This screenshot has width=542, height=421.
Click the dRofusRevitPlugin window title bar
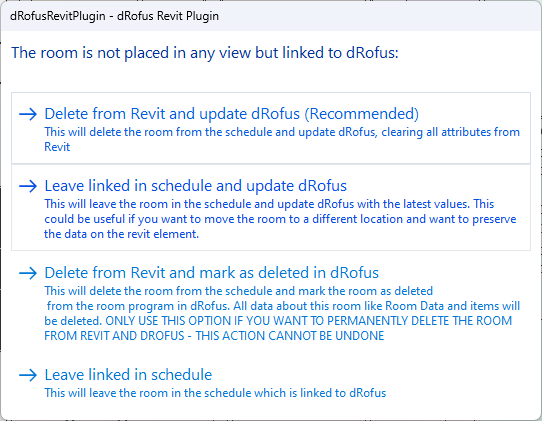click(x=271, y=16)
